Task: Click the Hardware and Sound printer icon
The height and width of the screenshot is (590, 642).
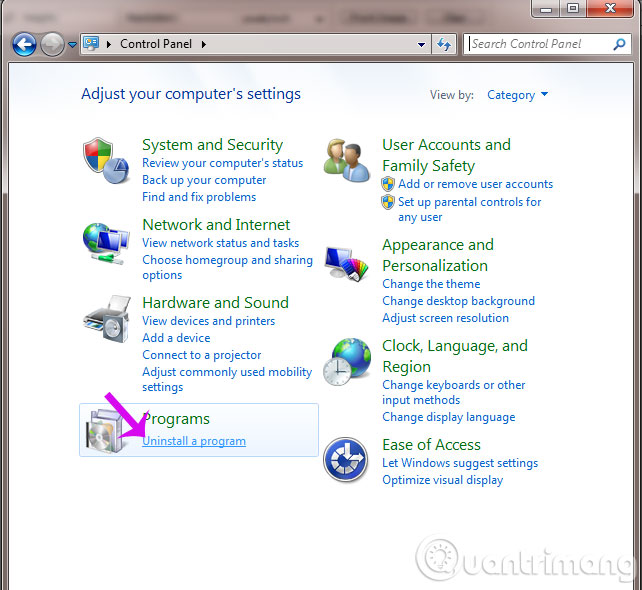Action: coord(107,319)
